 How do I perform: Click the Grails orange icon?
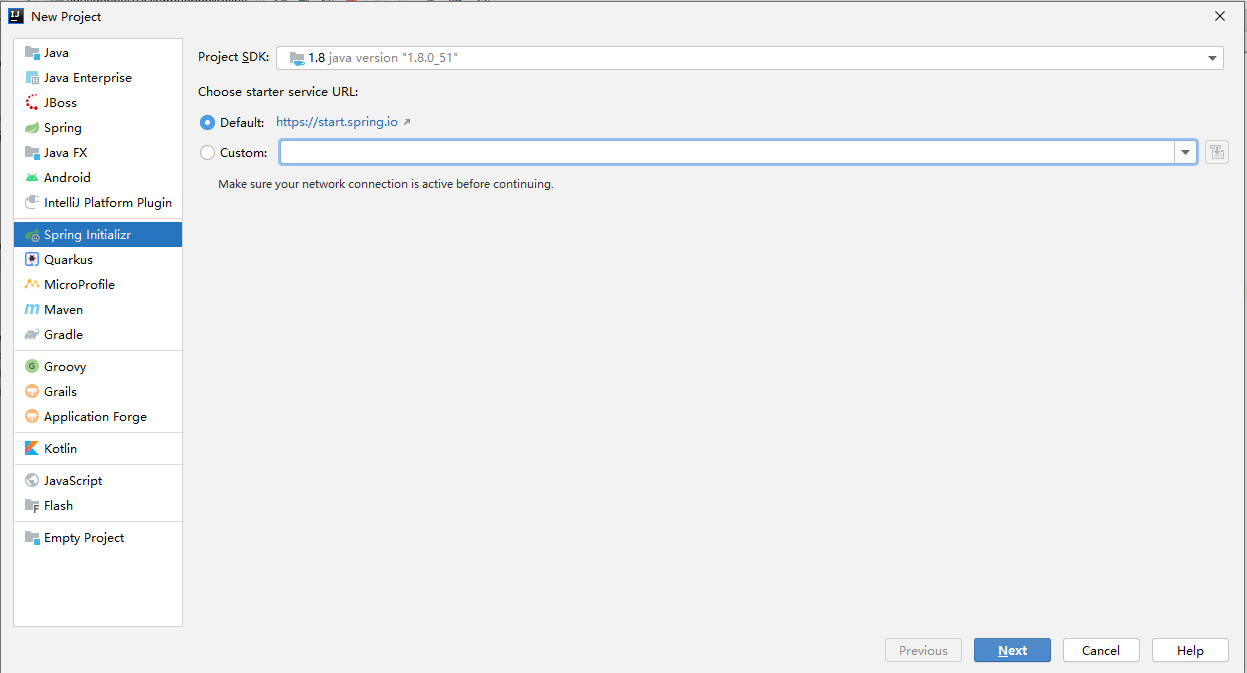[x=32, y=392]
